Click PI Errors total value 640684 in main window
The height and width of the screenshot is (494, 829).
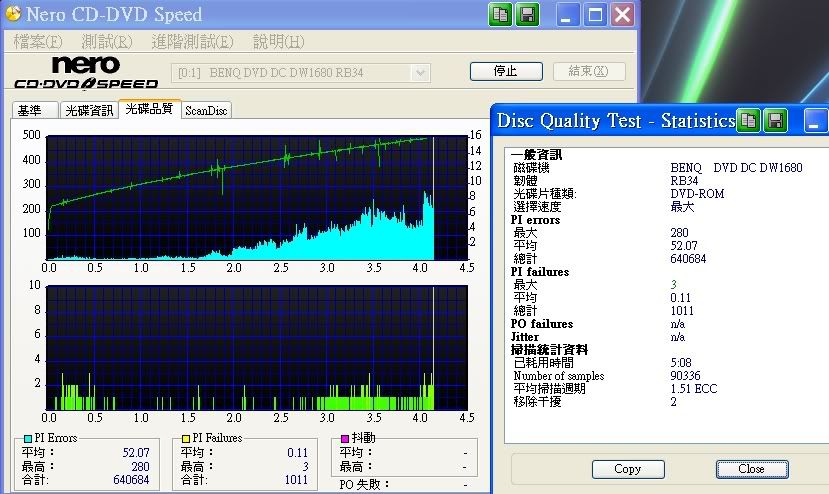coord(131,480)
